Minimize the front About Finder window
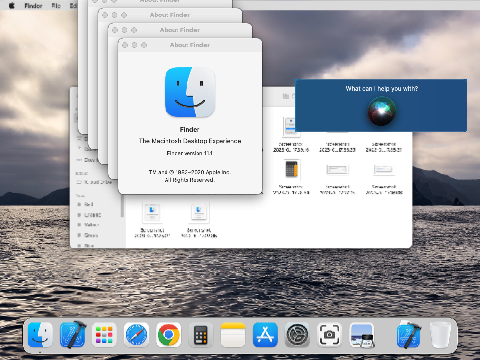This screenshot has height=360, width=480. (134, 45)
